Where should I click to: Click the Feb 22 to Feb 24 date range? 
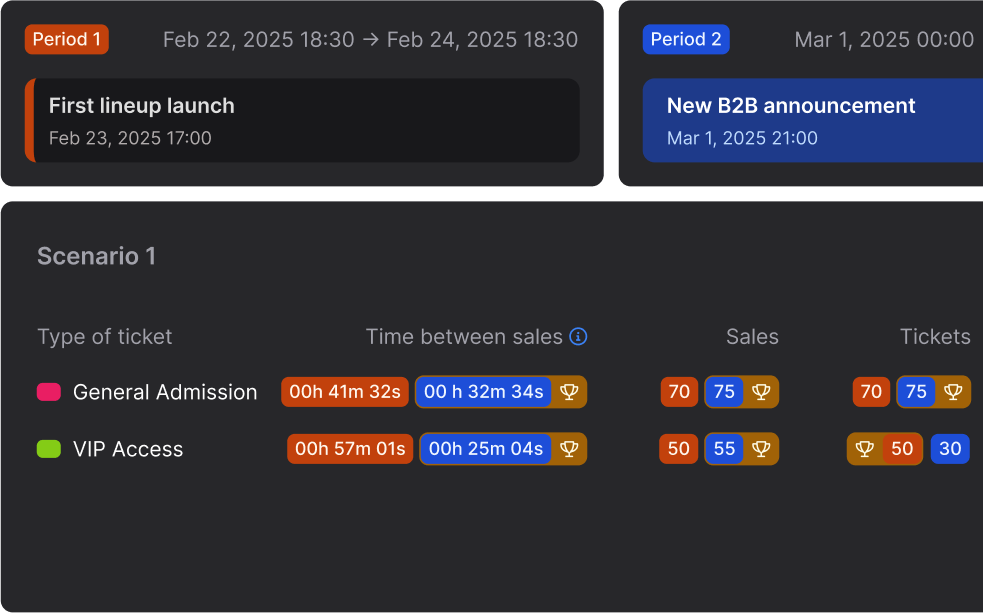(370, 39)
